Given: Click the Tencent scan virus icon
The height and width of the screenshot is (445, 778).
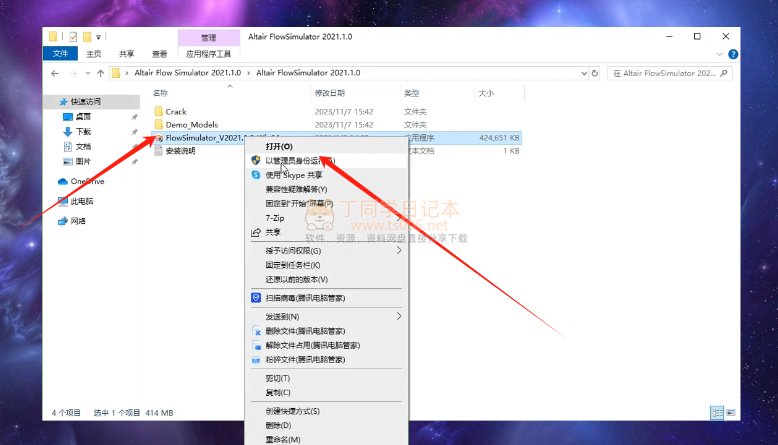Looking at the screenshot, I should (256, 298).
